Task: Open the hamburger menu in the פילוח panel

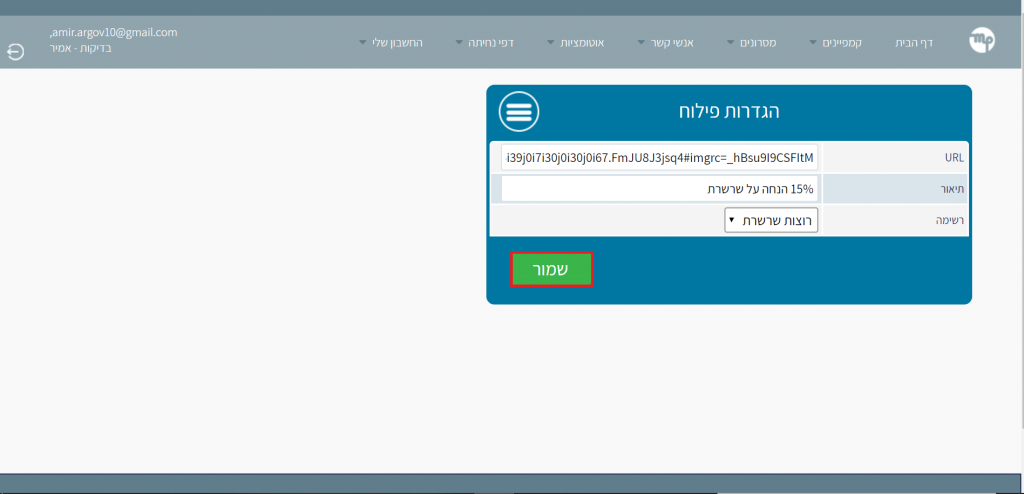Action: click(x=519, y=112)
